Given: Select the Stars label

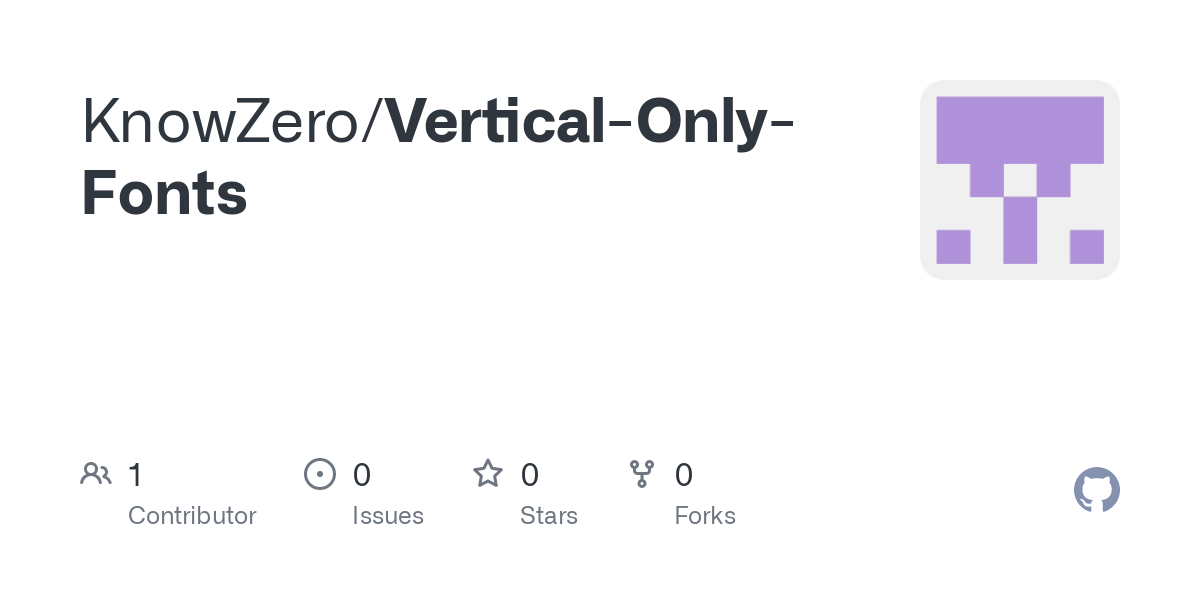Looking at the screenshot, I should coord(549,516).
